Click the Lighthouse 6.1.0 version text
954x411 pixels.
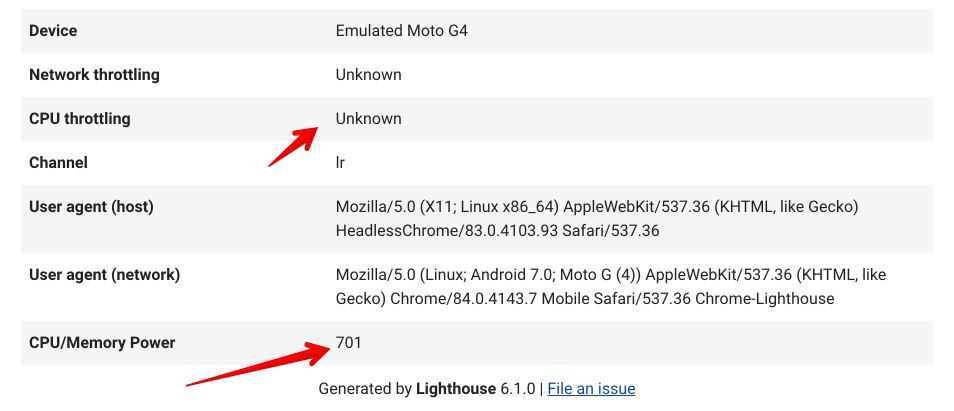point(475,389)
